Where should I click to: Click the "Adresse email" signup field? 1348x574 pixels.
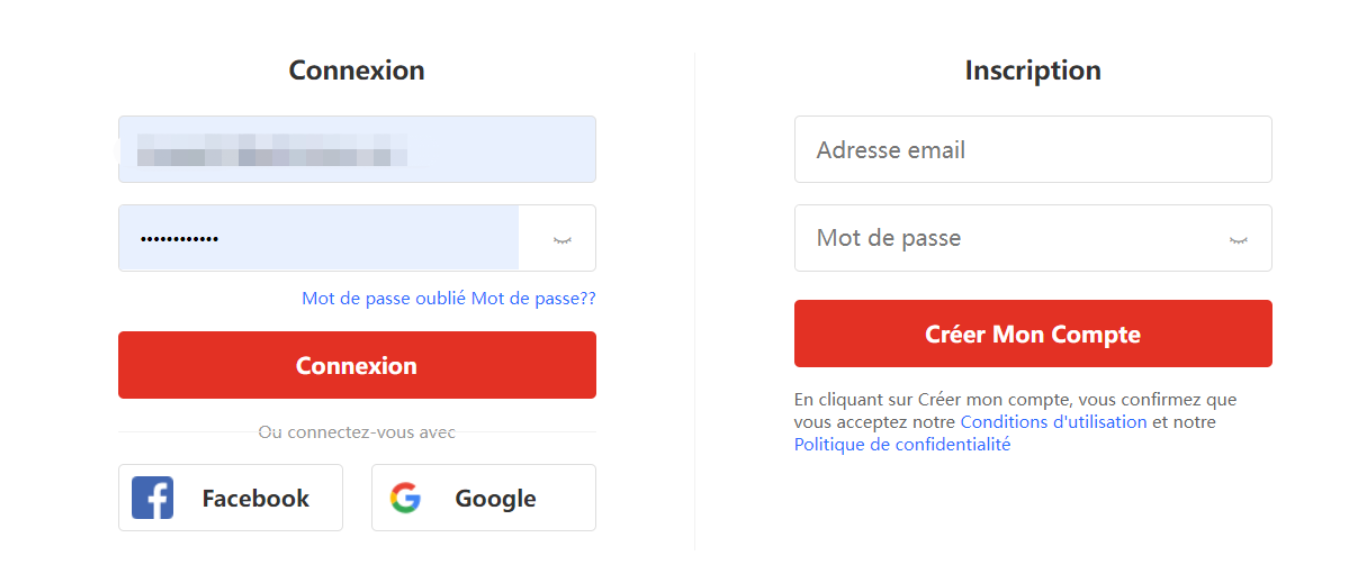point(1033,150)
